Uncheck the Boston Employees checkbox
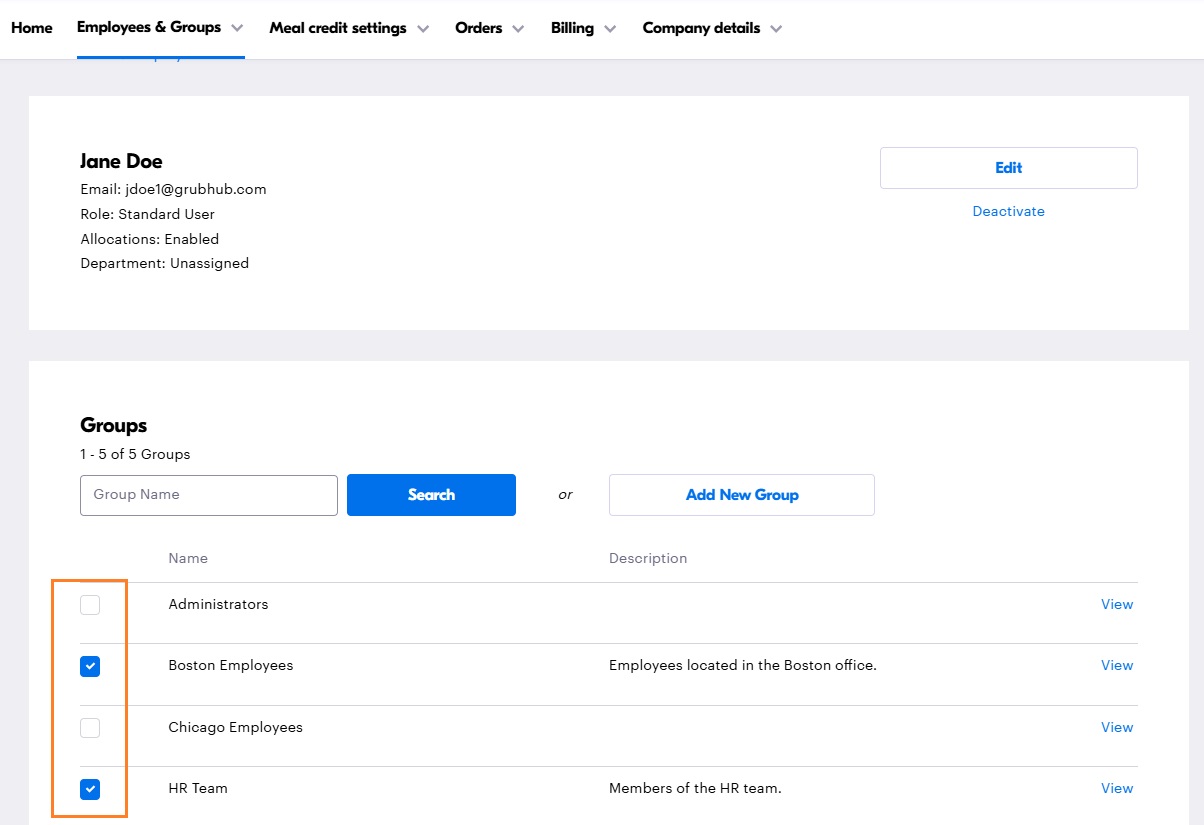The height and width of the screenshot is (825, 1204). pos(90,666)
